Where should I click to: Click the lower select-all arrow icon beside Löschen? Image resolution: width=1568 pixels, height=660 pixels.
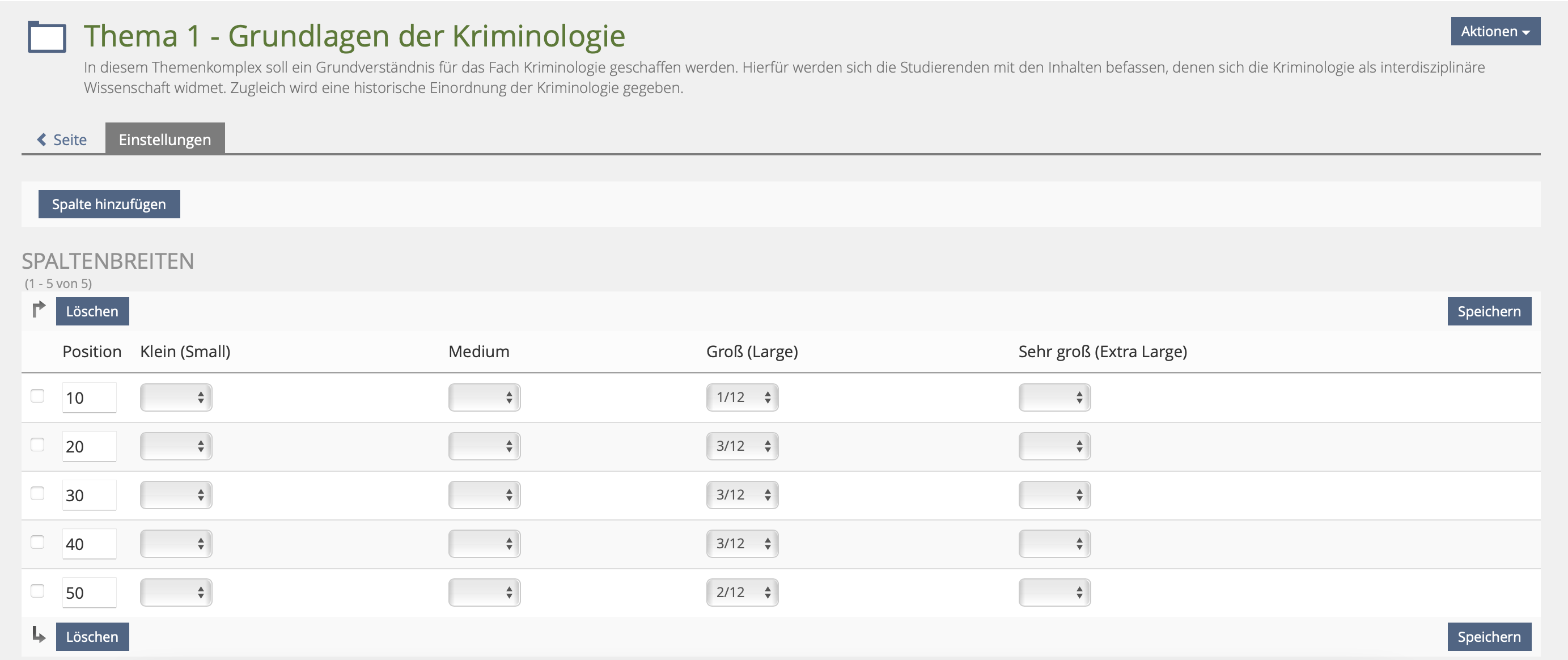(39, 635)
